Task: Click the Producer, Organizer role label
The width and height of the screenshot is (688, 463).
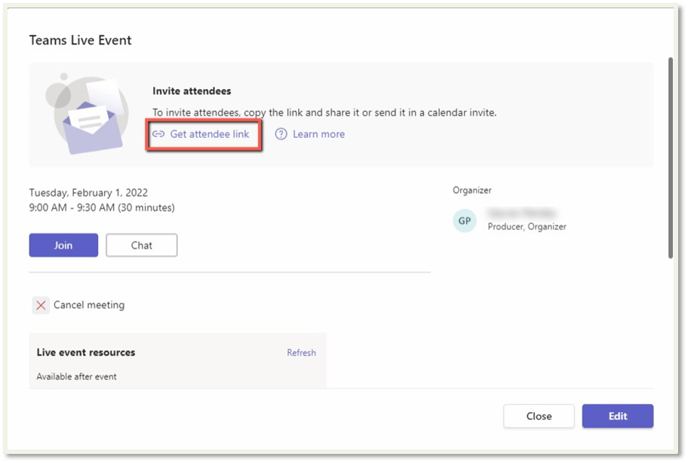Action: pos(526,227)
